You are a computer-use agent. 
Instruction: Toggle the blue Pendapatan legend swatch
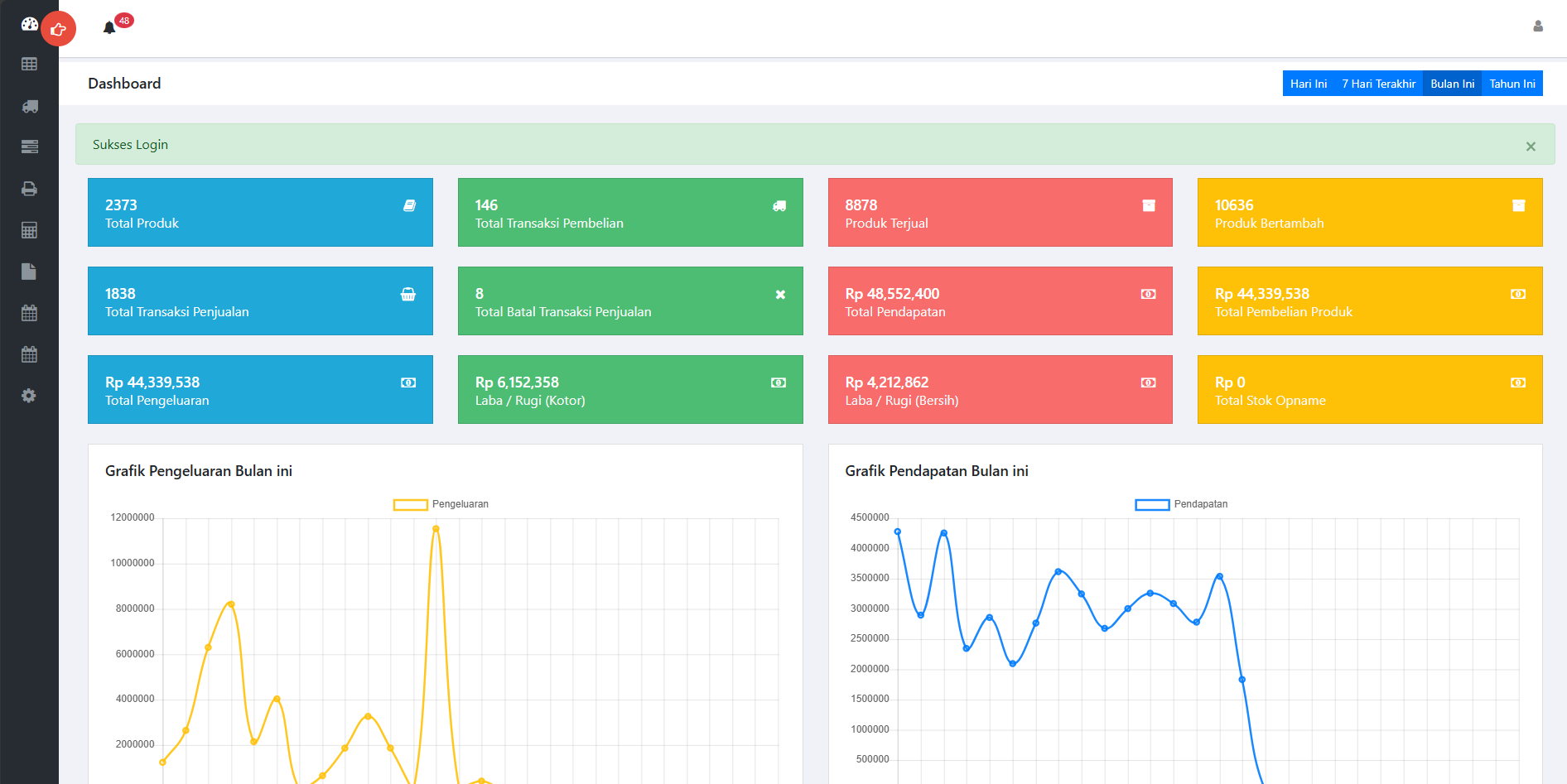tap(1152, 505)
